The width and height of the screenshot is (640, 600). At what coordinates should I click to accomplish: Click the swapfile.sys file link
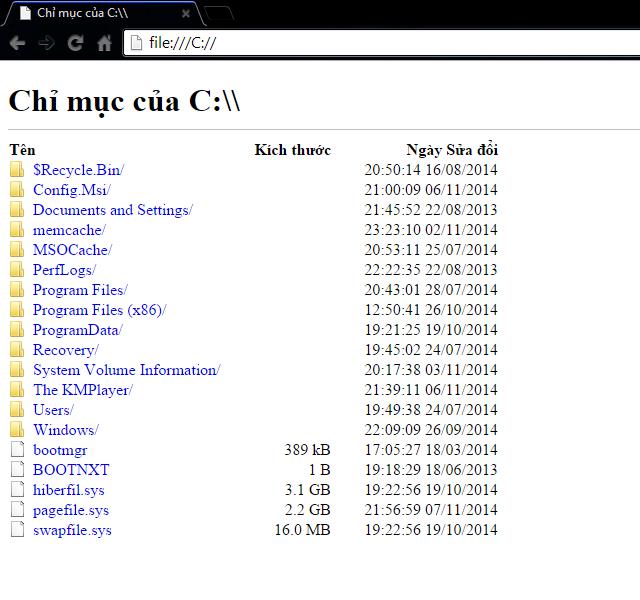click(72, 530)
